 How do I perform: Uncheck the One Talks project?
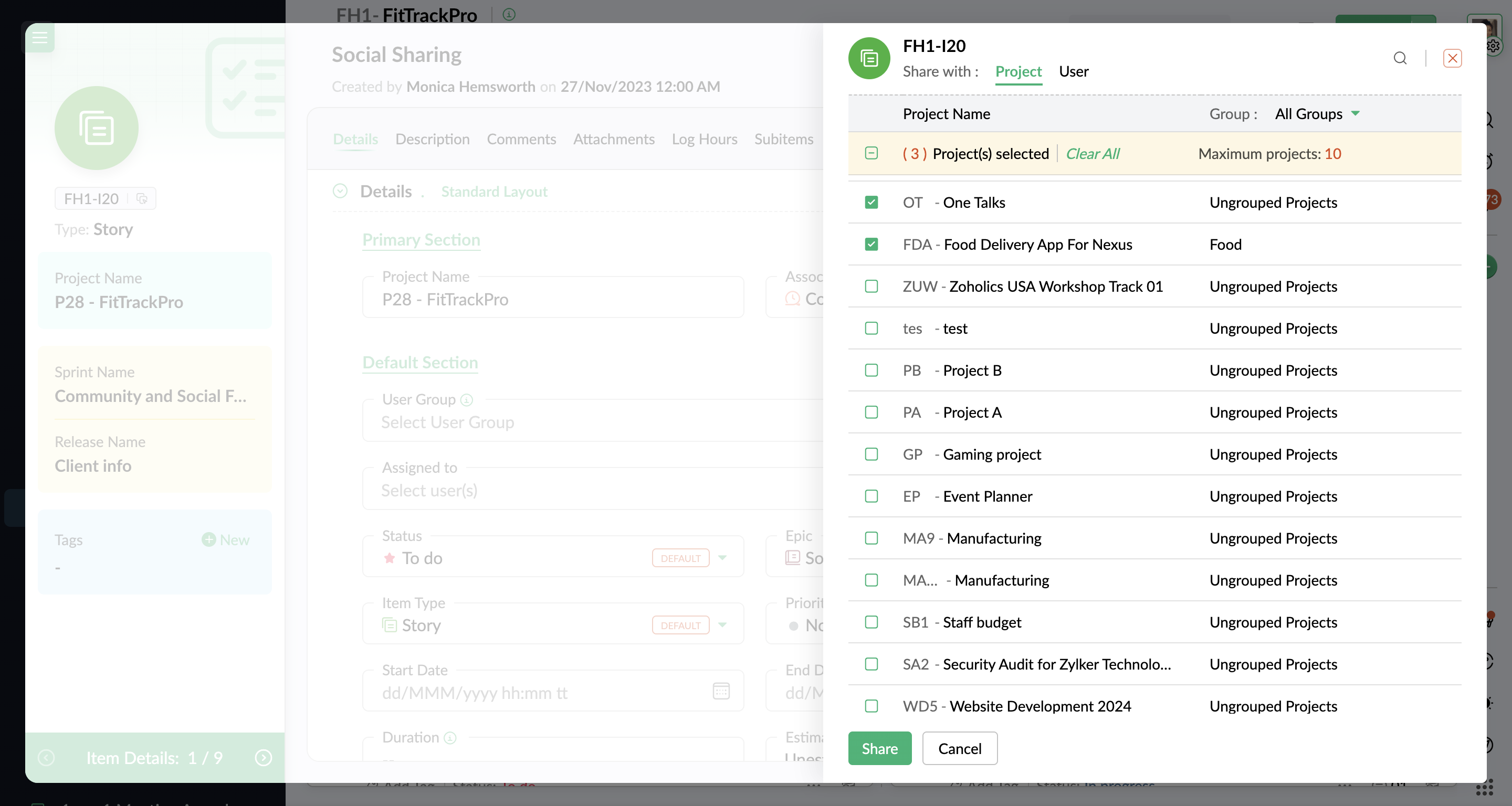coord(871,203)
